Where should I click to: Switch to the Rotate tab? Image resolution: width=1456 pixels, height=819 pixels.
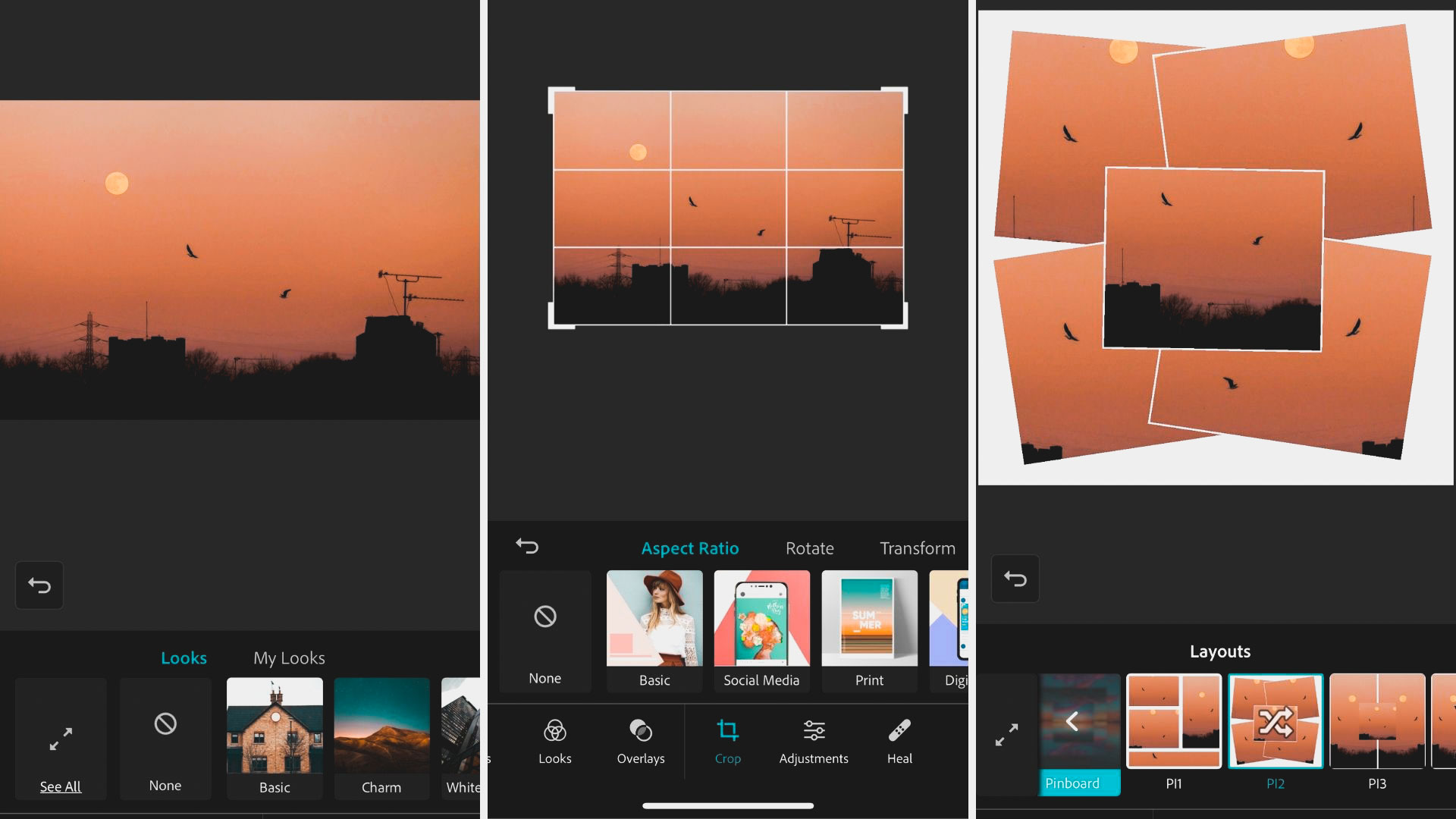click(x=809, y=548)
